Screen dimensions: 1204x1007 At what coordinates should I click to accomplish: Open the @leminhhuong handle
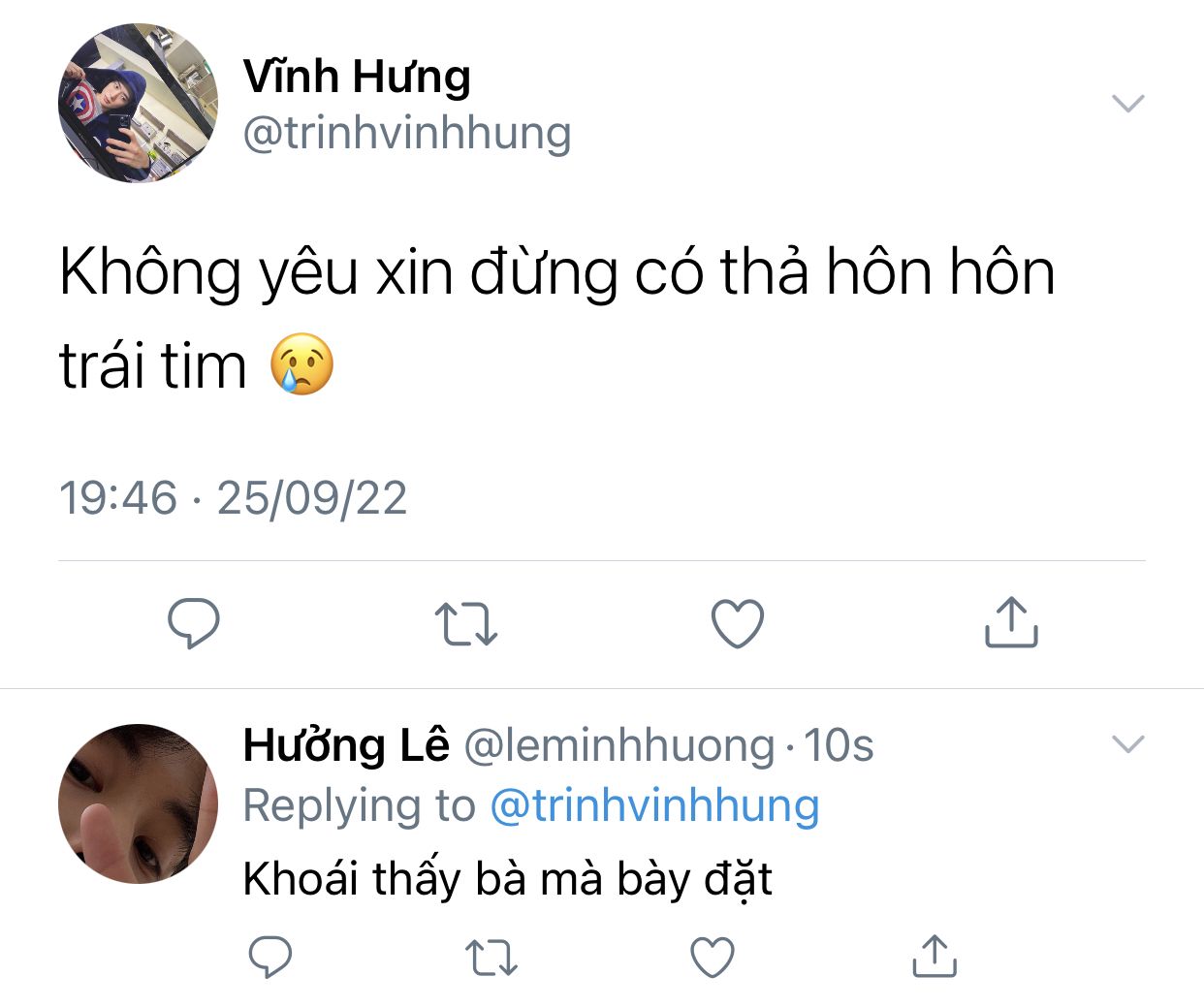tap(619, 745)
